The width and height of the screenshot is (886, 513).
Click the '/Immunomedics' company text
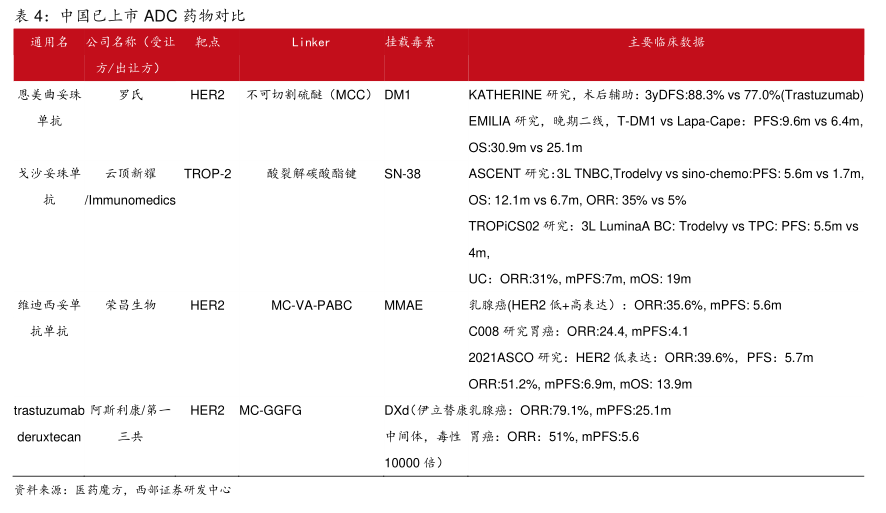tap(131, 200)
